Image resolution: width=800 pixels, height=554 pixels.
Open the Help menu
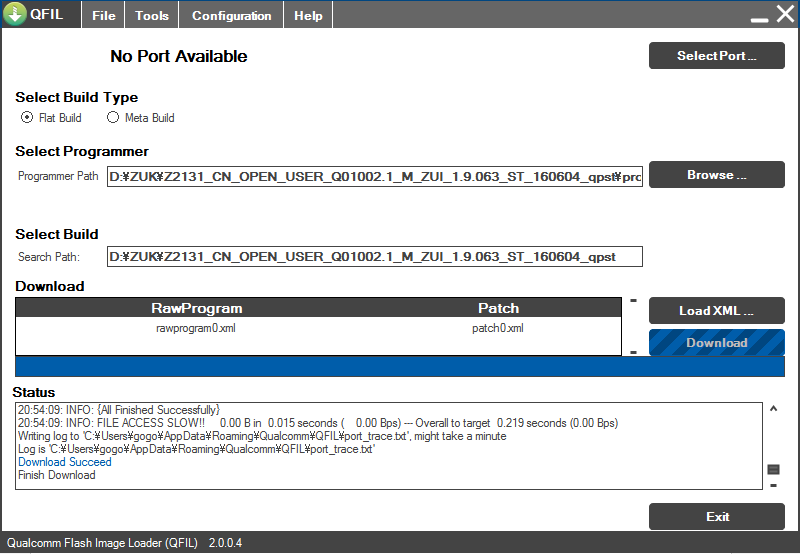pos(308,15)
